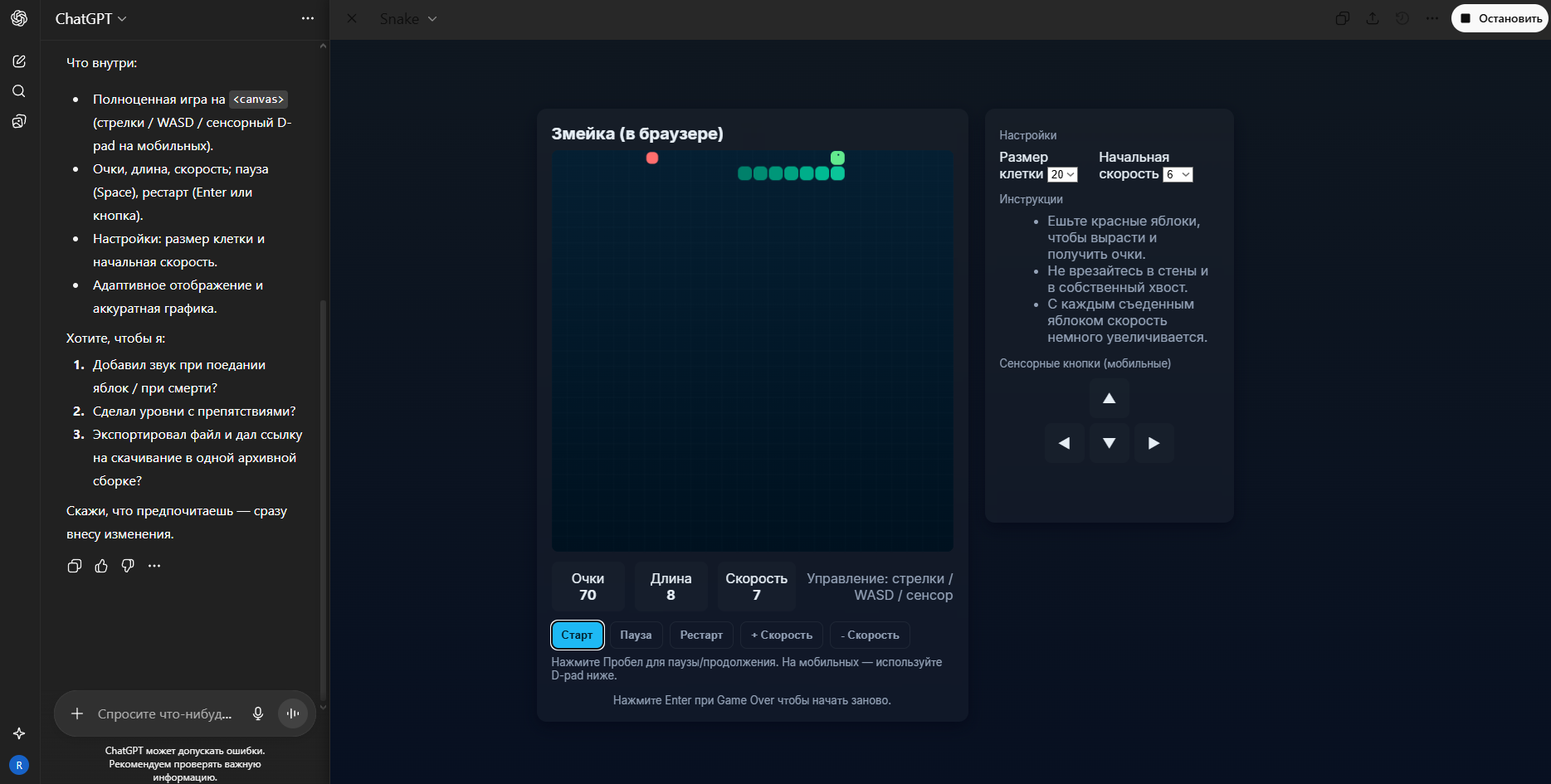Viewport: 1551px width, 784px height.
Task: Click the plus attach icon in prompt box
Action: click(x=77, y=713)
